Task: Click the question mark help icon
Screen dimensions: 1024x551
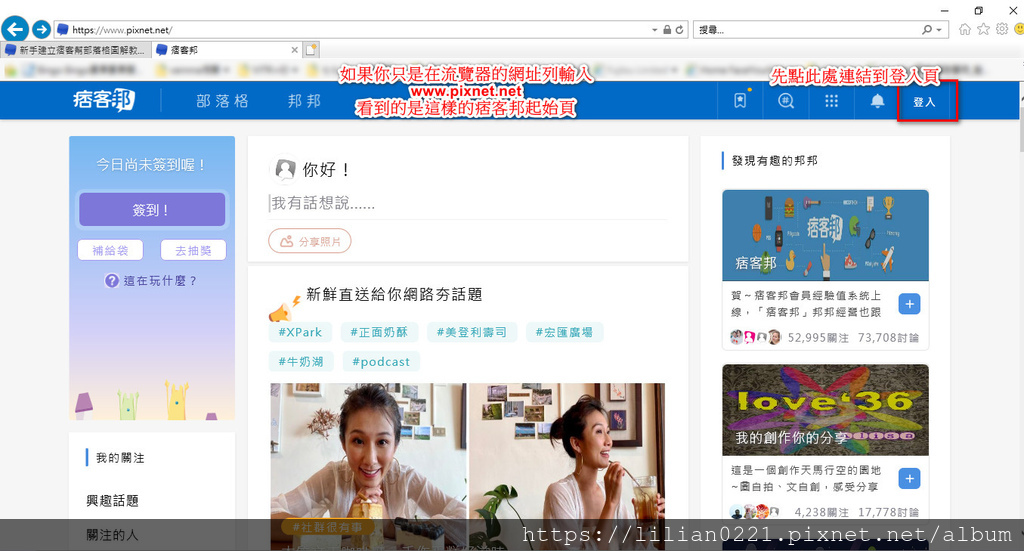Action: 112,281
